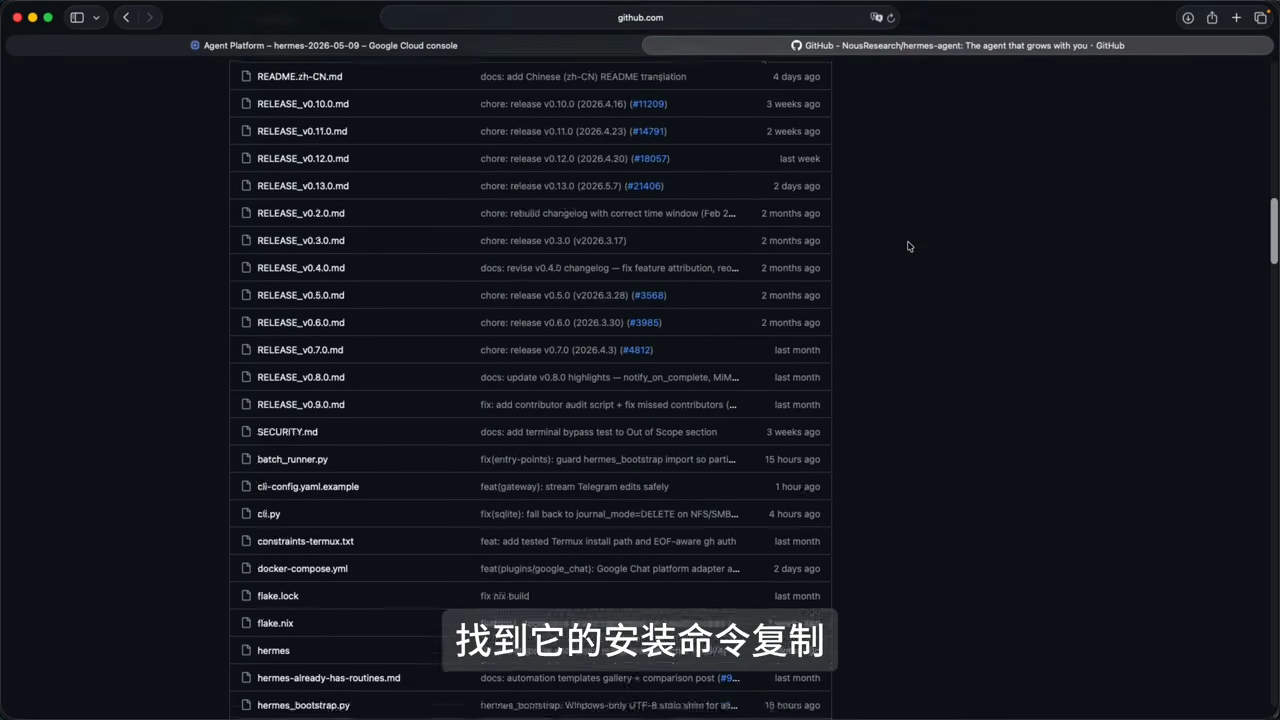Open pull request #4812 link
This screenshot has width=1280, height=720.
(637, 350)
